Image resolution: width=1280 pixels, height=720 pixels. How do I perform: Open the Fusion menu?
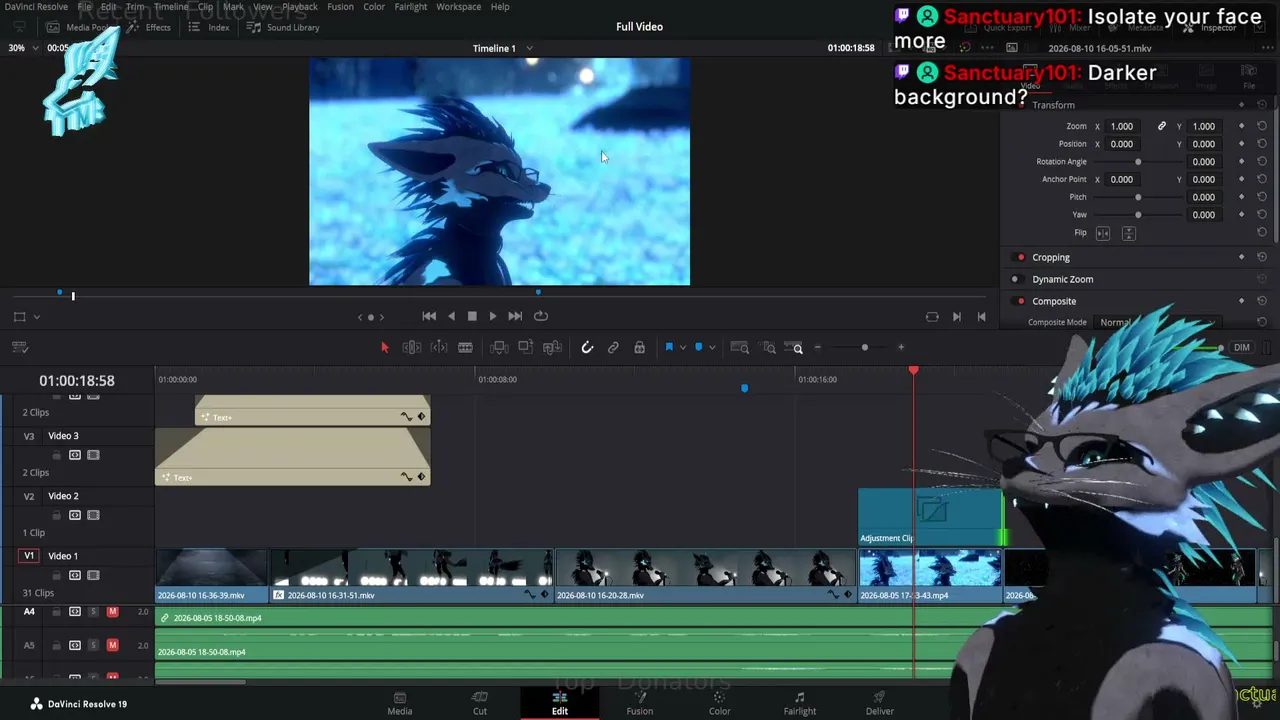coord(340,7)
